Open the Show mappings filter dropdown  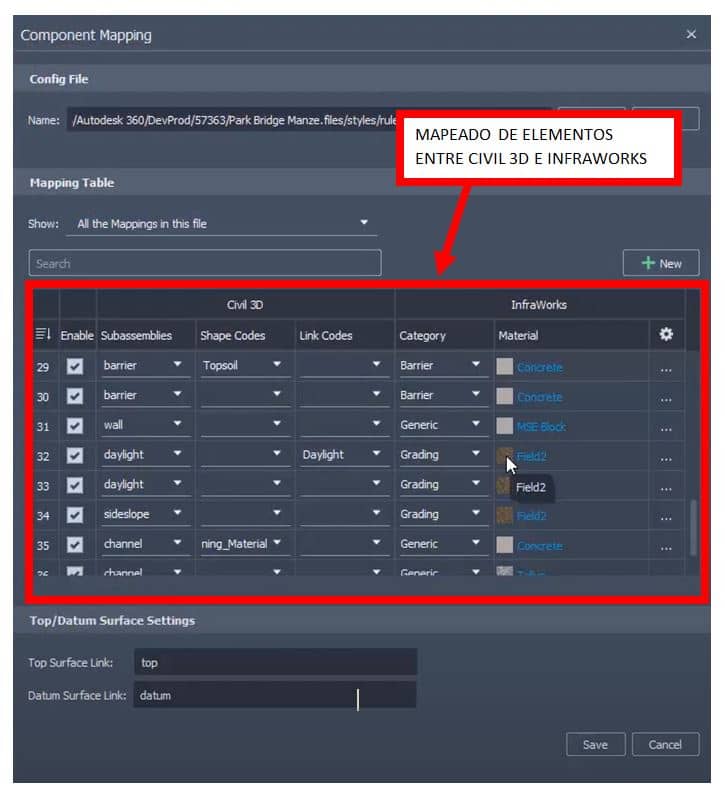coord(222,224)
